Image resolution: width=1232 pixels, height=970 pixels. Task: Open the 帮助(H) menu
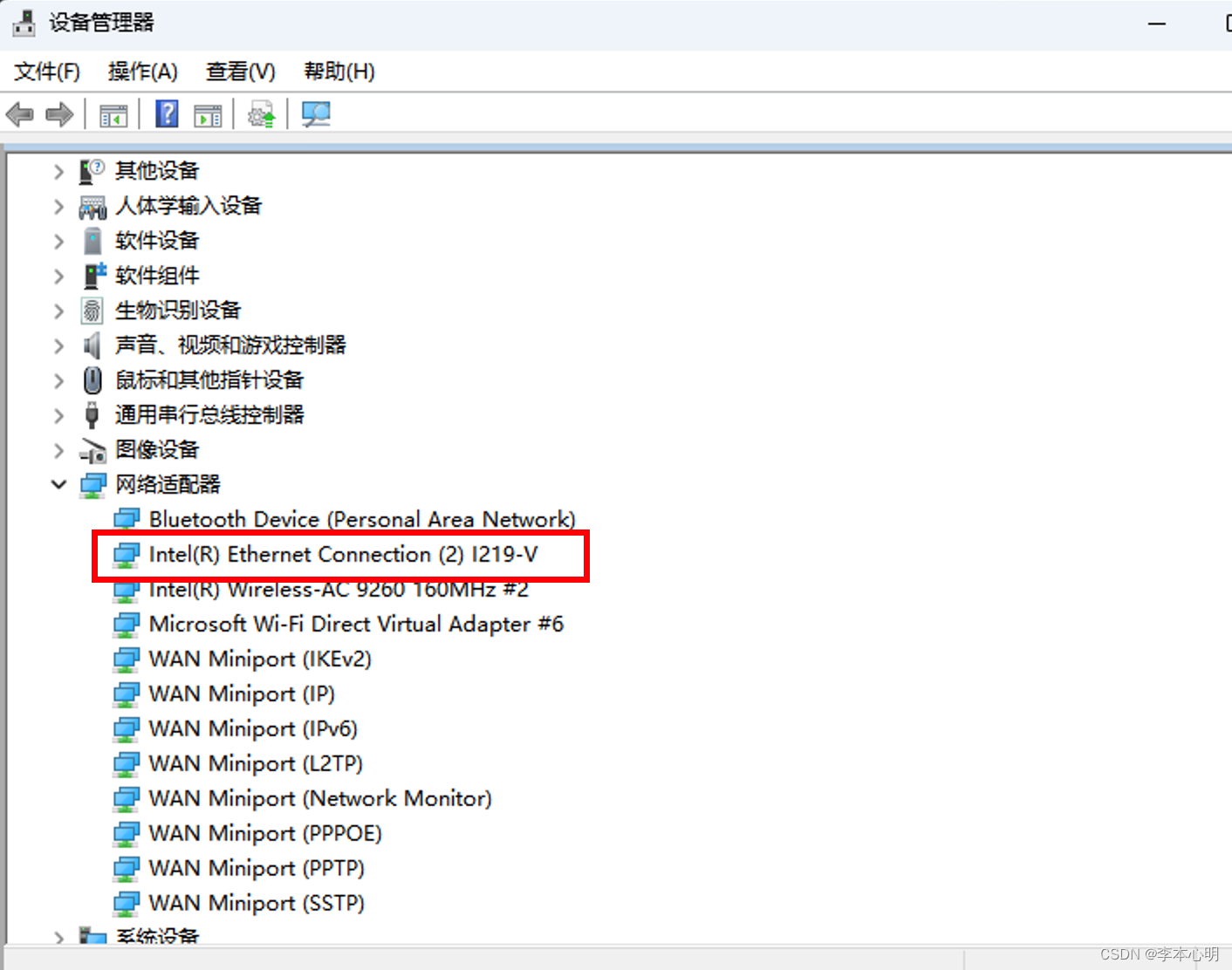coord(339,72)
